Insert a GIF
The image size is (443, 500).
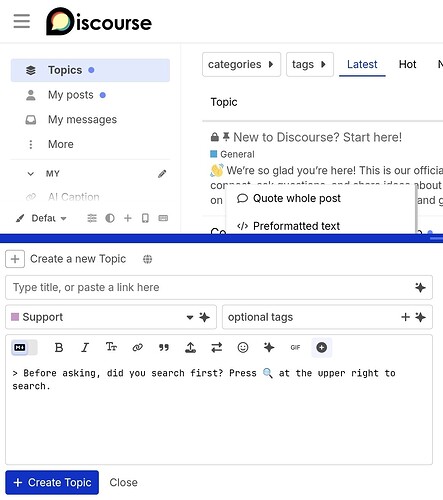pyautogui.click(x=295, y=348)
